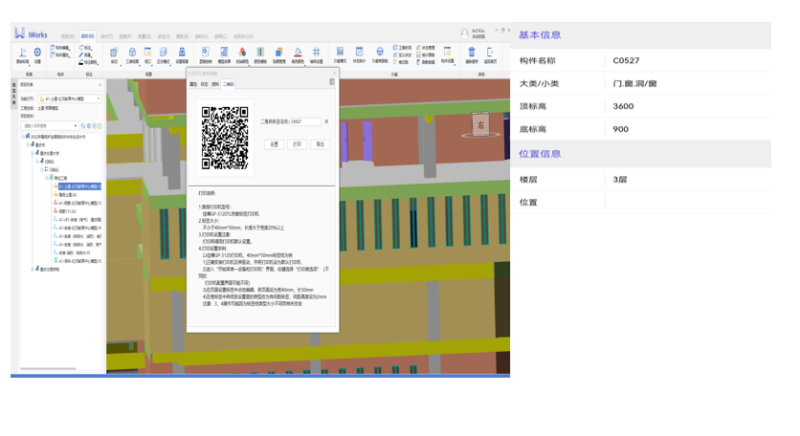Open the 构件设置 component settings tool
The width and height of the screenshot is (800, 436).
point(447,55)
